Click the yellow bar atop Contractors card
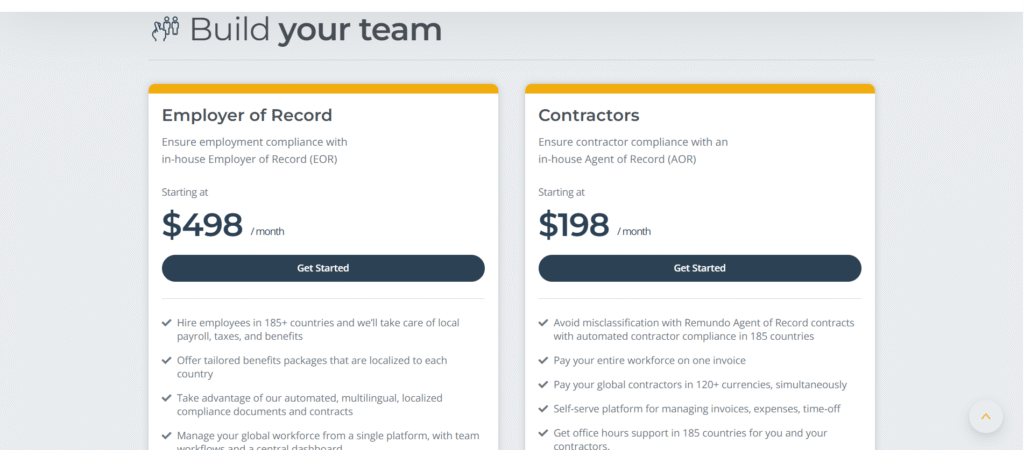Screen dimensions: 1024x450 (x=699, y=89)
